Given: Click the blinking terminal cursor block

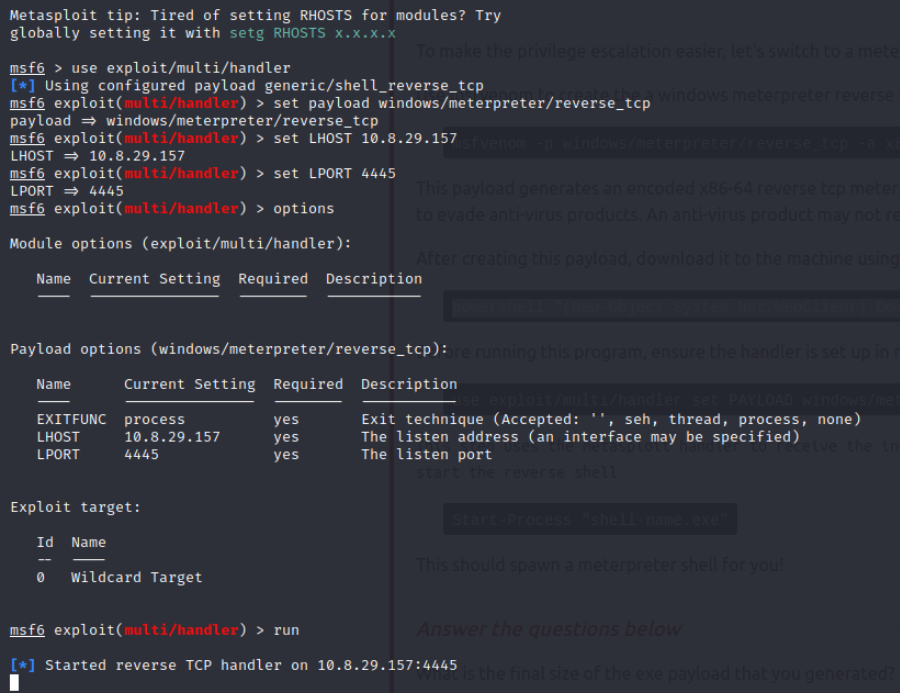Looking at the screenshot, I should coord(14,683).
